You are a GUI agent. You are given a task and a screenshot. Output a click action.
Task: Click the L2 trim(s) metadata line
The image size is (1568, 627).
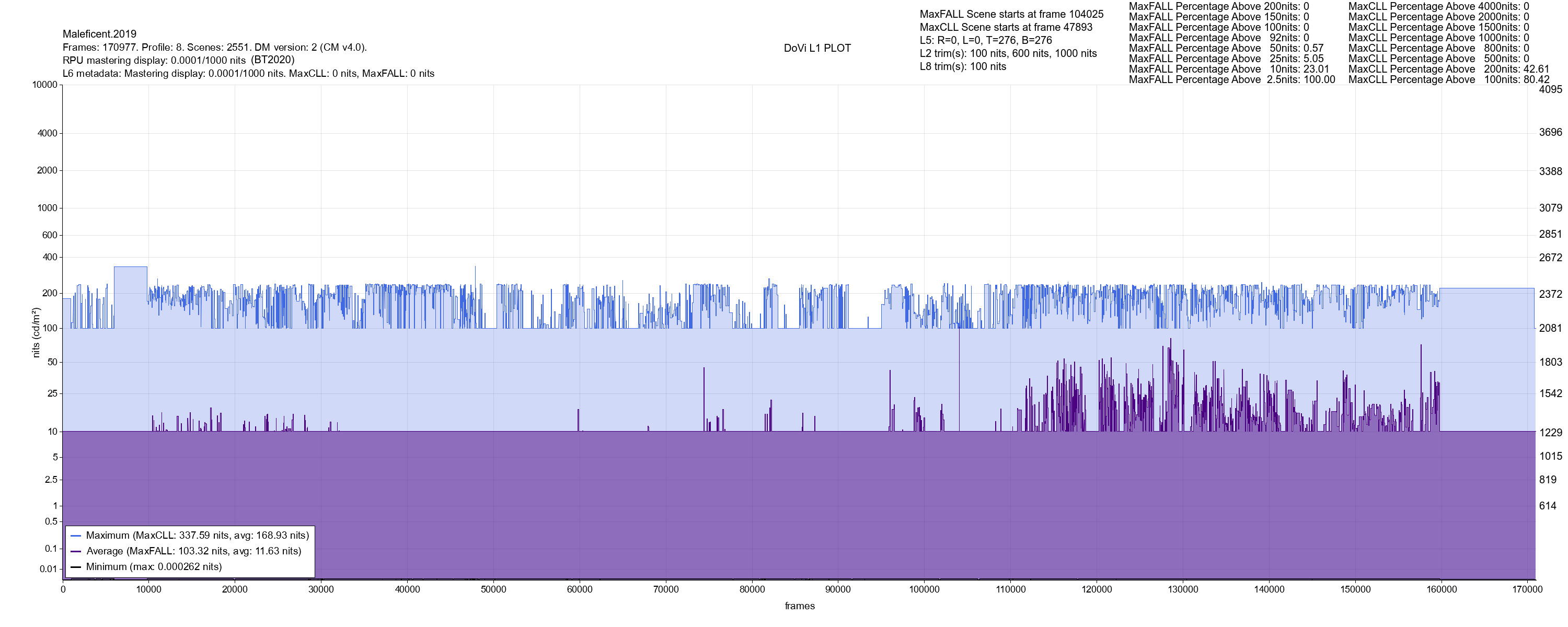pos(1008,54)
